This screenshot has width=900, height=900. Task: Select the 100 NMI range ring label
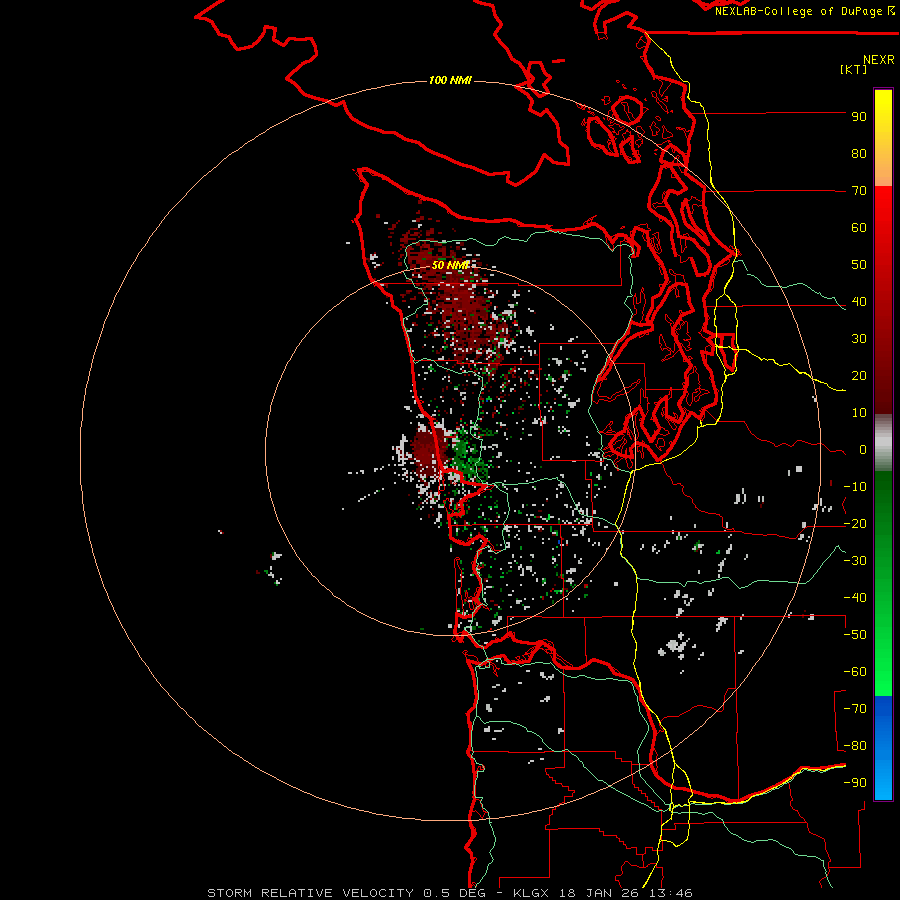pos(451,80)
